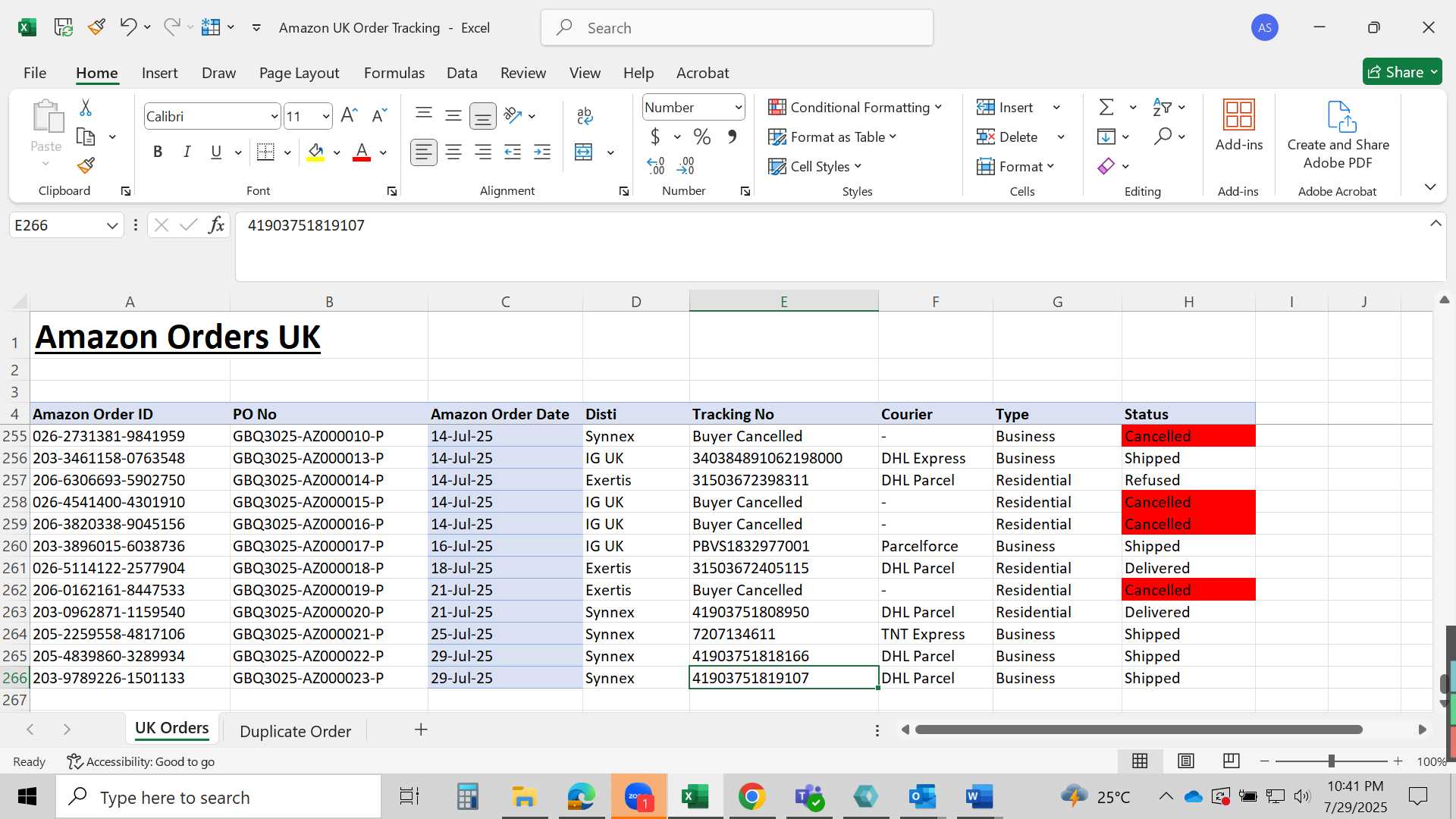Click the Undo arrow icon
1456x819 pixels.
[127, 27]
